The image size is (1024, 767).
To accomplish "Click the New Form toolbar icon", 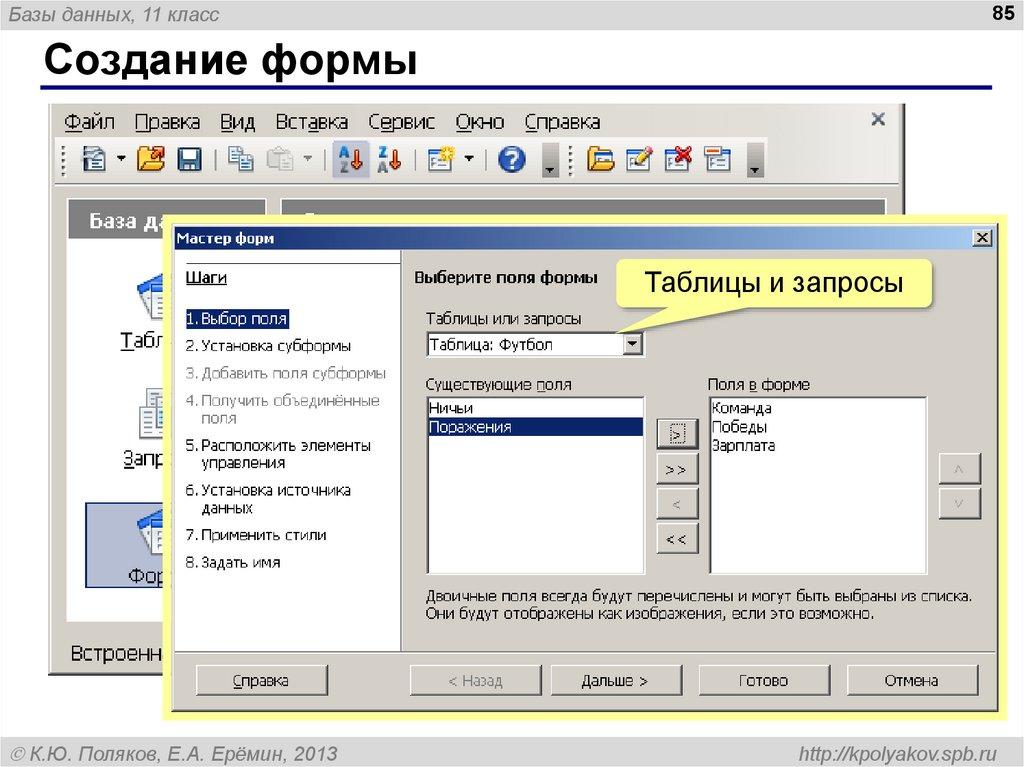I will (x=440, y=158).
